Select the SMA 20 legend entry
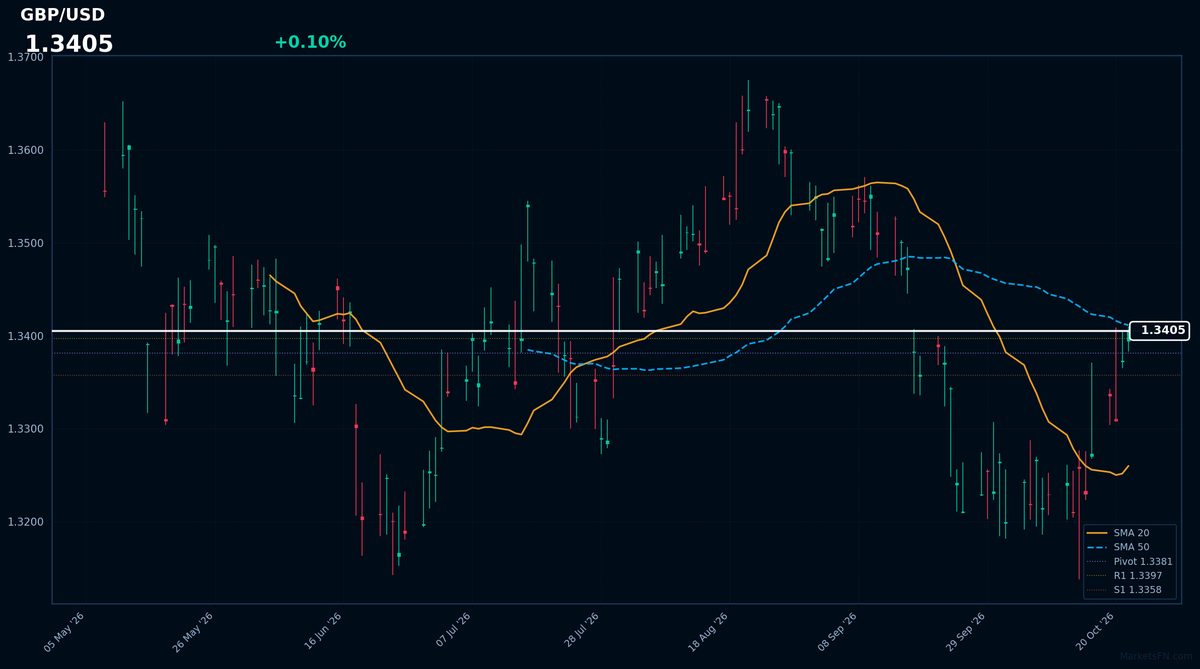Viewport: 1200px width, 669px height. pyautogui.click(x=1118, y=533)
